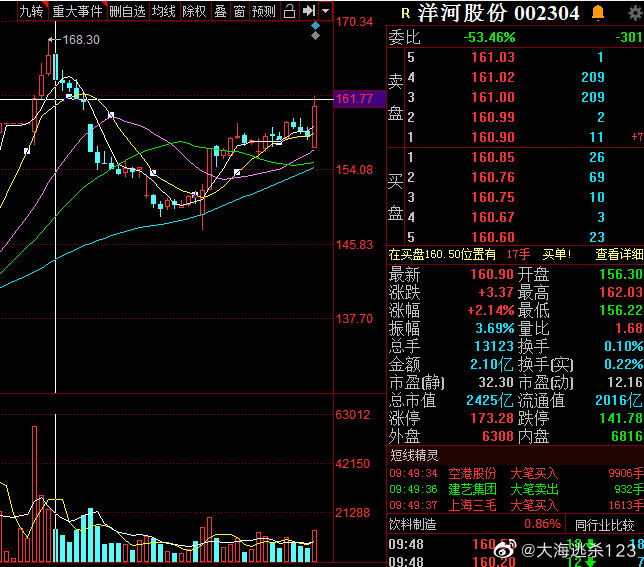Click the 总手 value 13123
644x567 pixels.
pyautogui.click(x=494, y=347)
